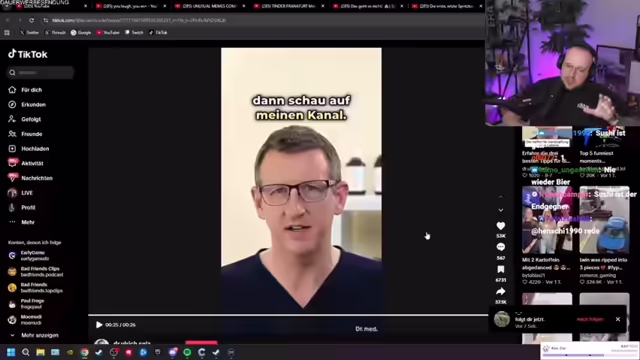
Task: Close the follower notification popup
Action: point(618,319)
